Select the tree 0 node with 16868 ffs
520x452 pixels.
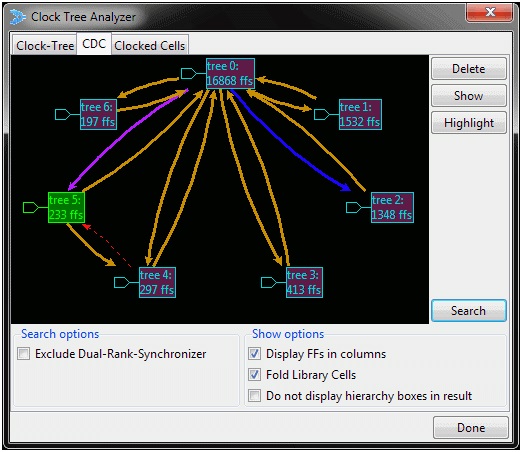point(230,74)
